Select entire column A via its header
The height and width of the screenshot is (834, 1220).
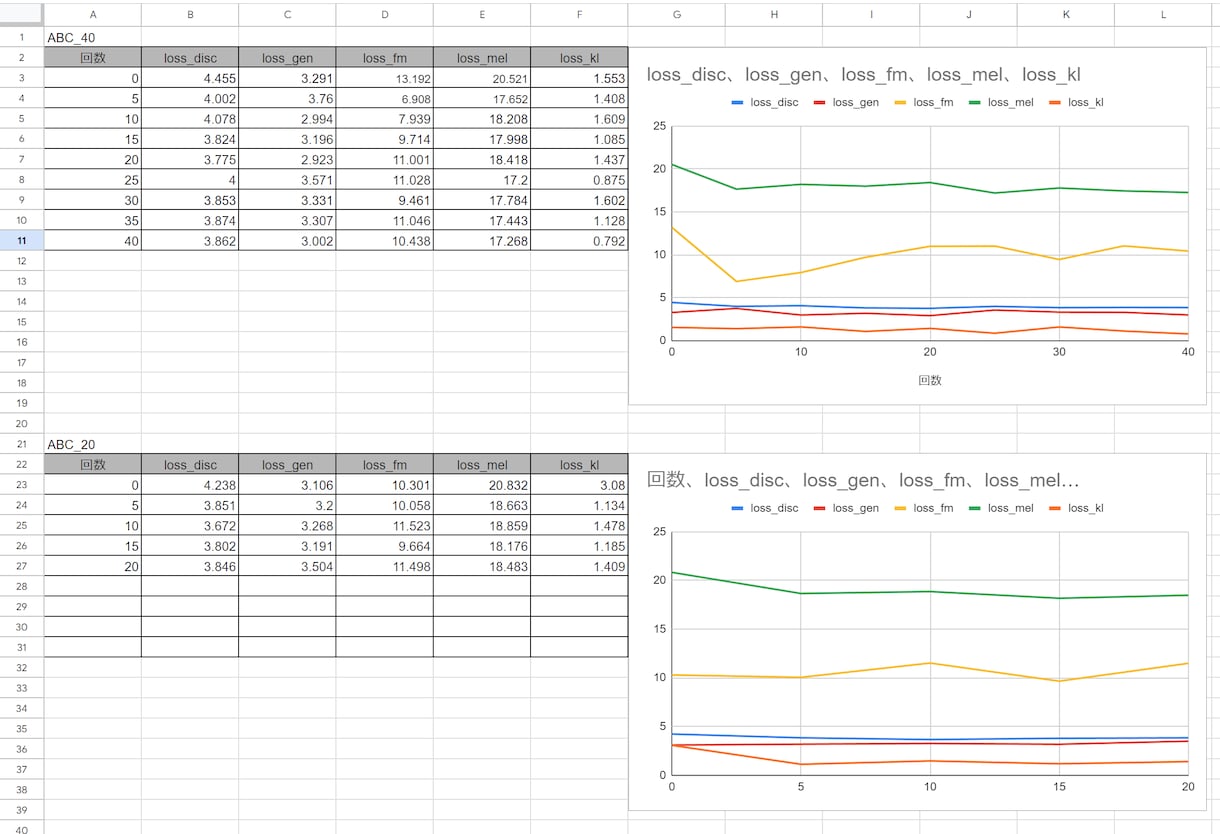click(x=93, y=14)
